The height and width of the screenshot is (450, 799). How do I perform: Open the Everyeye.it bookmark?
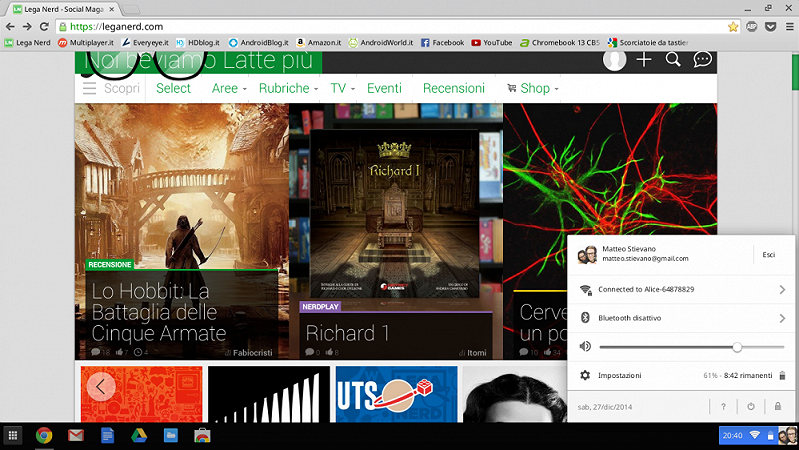pos(145,43)
